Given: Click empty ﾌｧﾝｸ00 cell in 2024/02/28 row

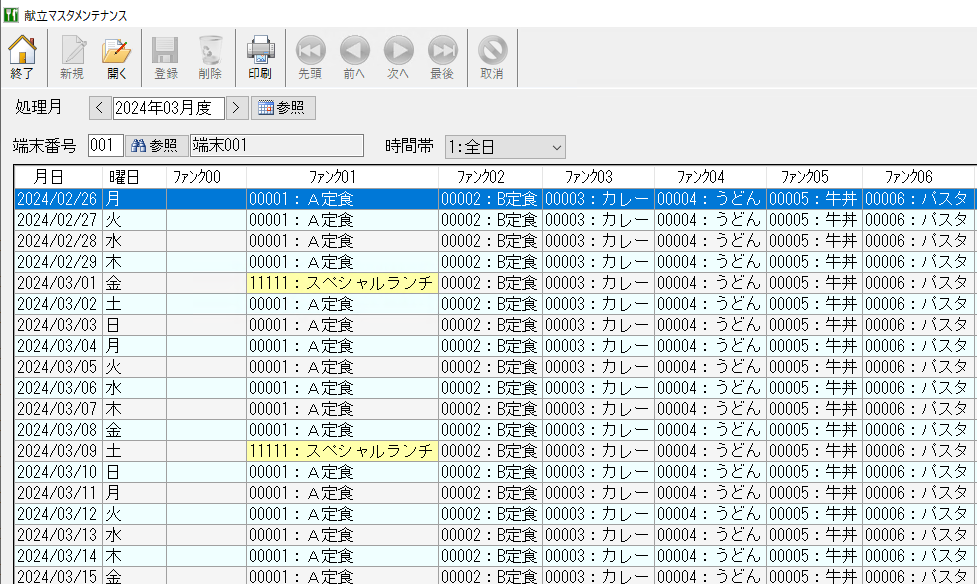Looking at the screenshot, I should click(x=206, y=241).
